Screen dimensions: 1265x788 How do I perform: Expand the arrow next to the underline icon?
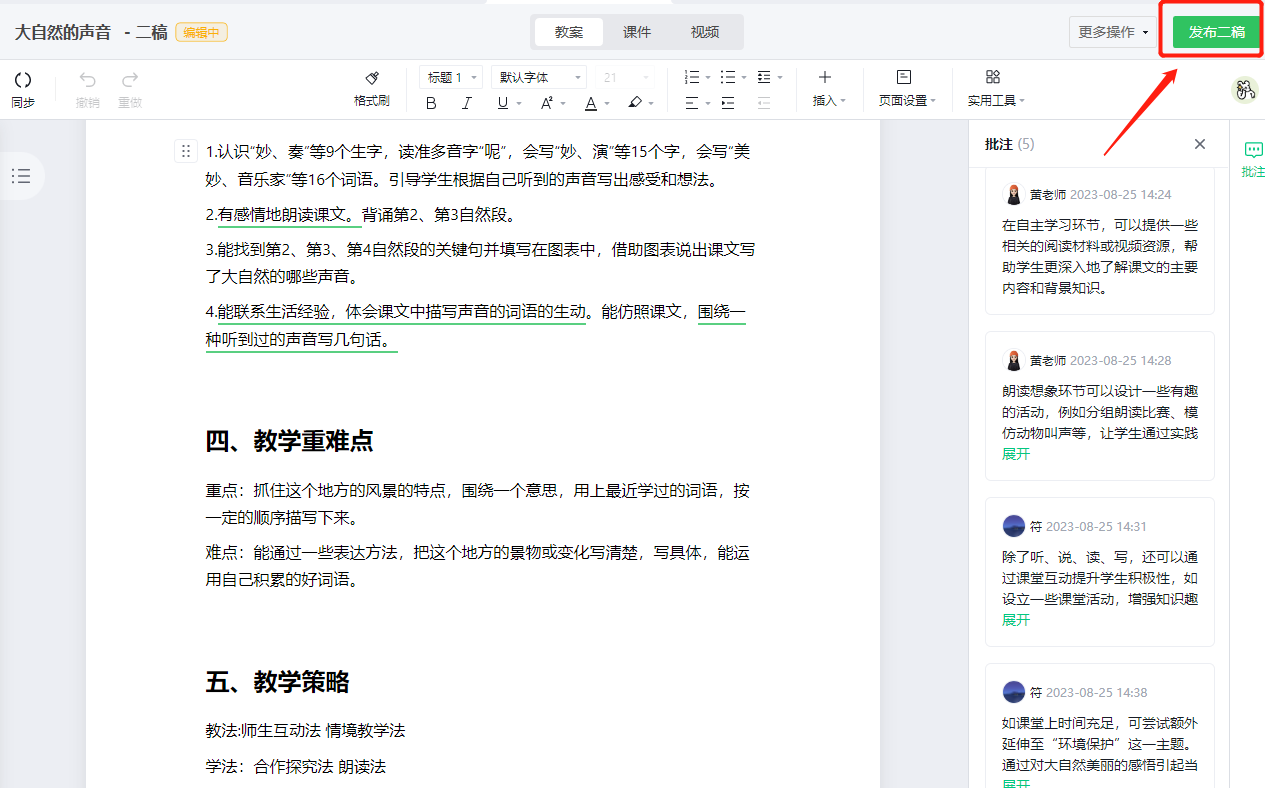(x=518, y=104)
